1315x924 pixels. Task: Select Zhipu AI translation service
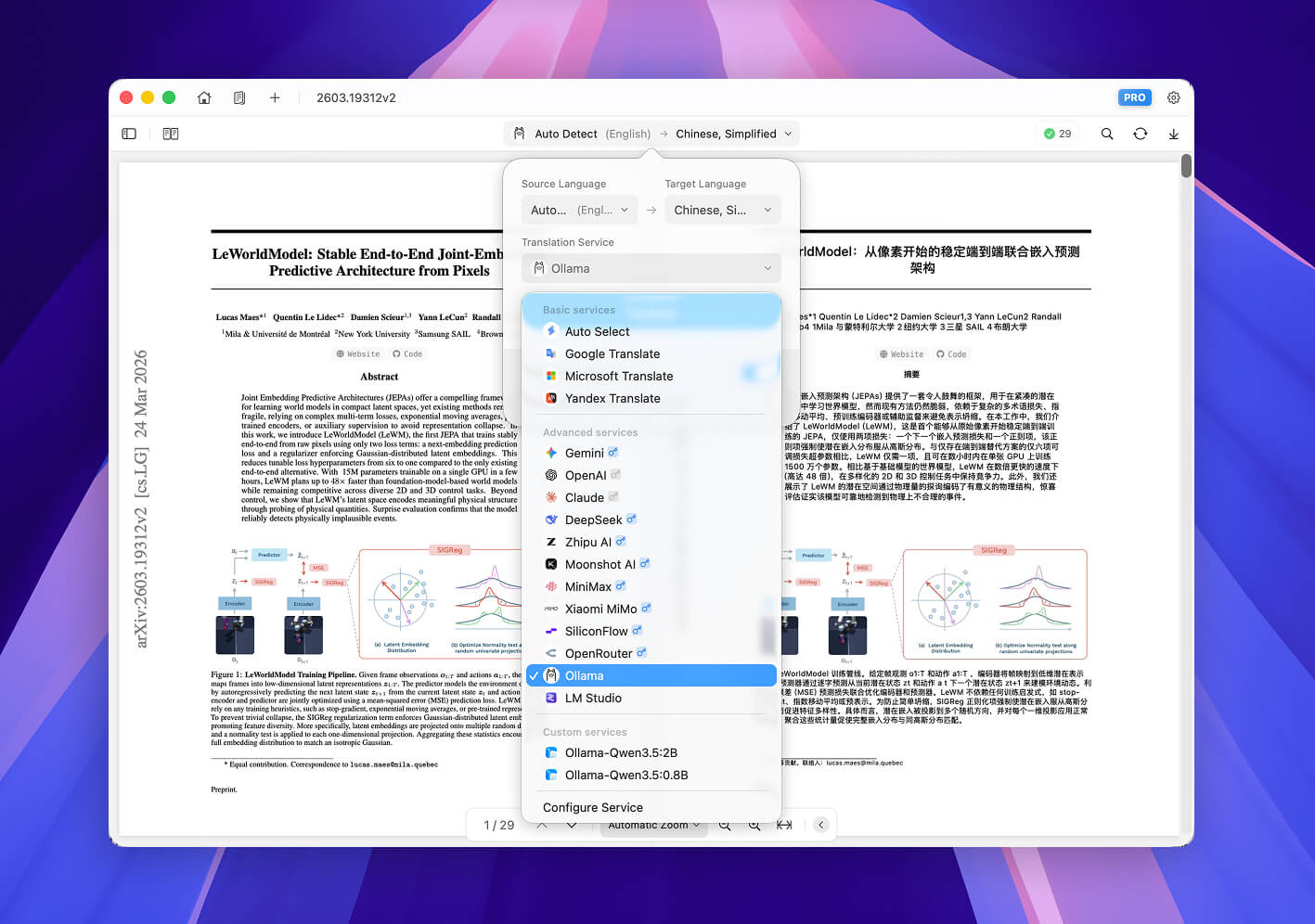651,542
